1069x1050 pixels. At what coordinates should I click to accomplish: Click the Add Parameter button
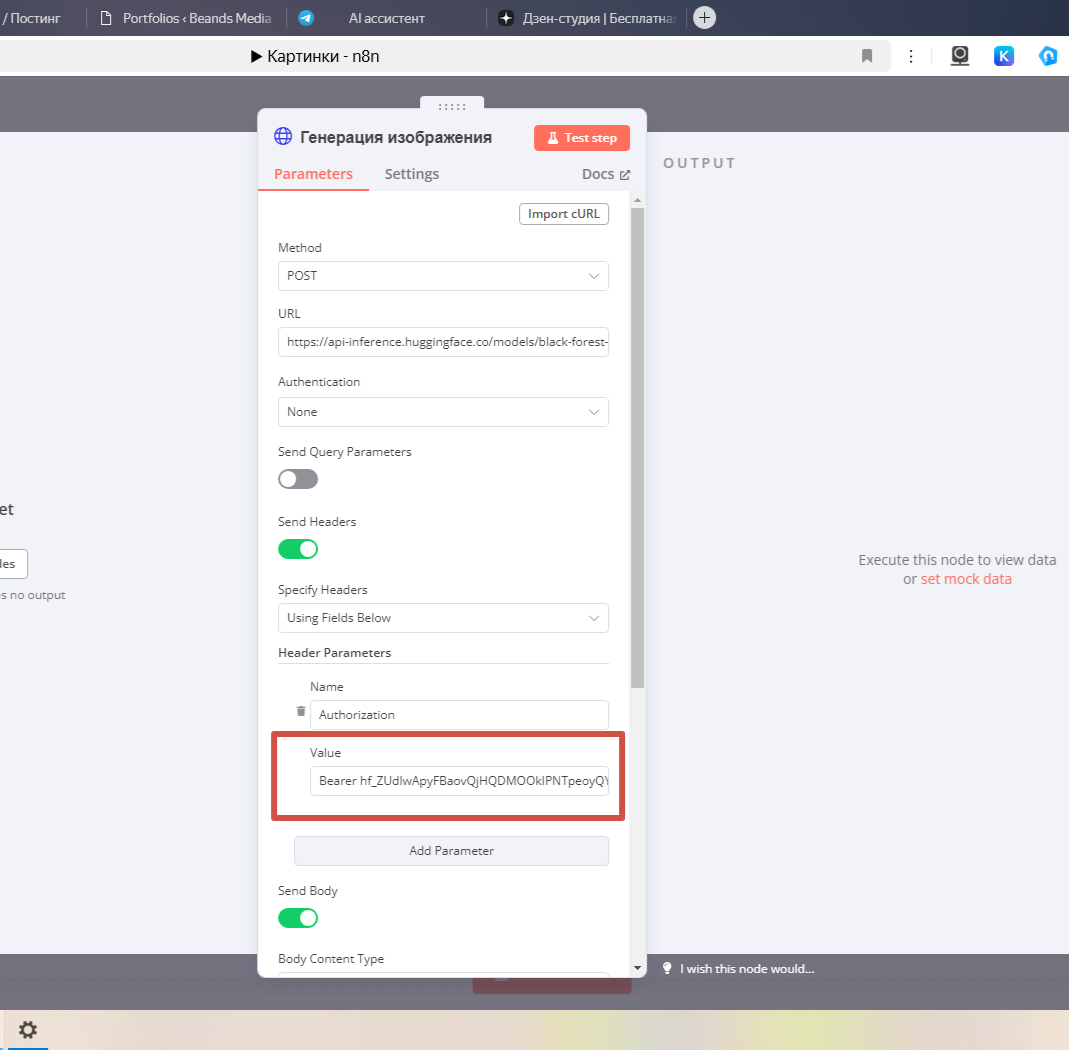pos(451,851)
